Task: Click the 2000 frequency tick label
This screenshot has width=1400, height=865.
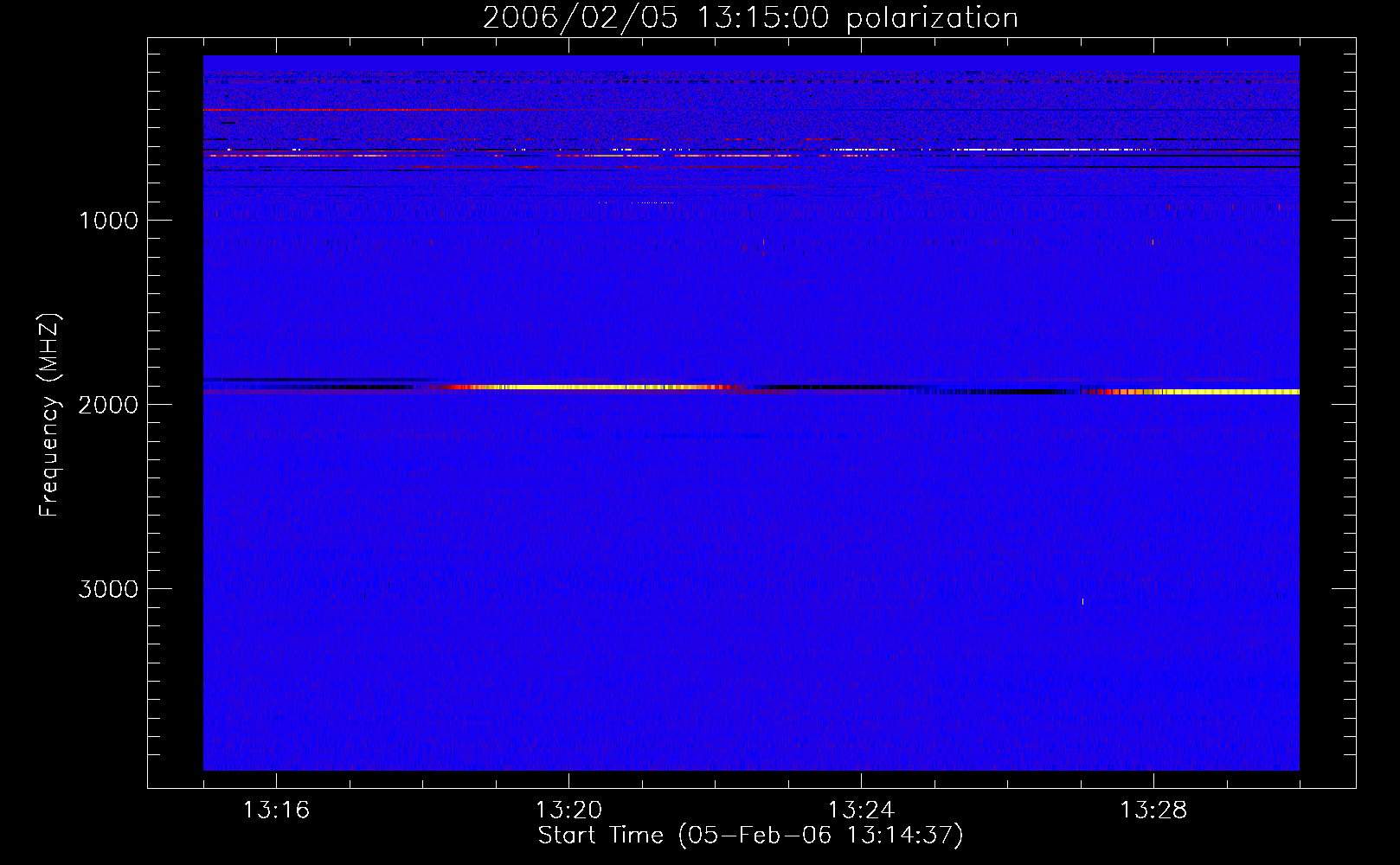Action: tap(108, 405)
